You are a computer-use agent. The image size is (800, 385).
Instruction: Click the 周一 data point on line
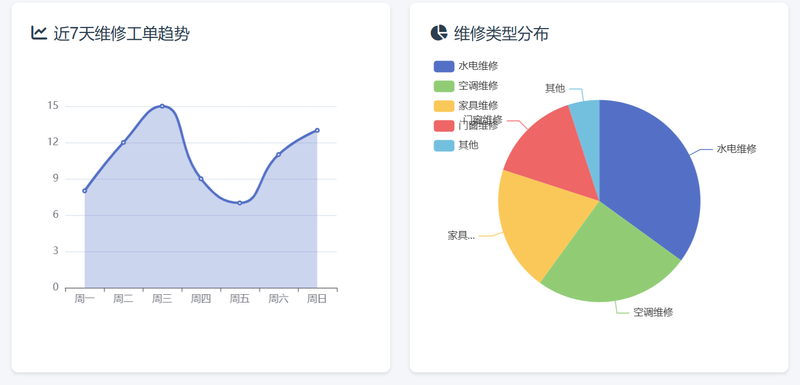coord(85,191)
